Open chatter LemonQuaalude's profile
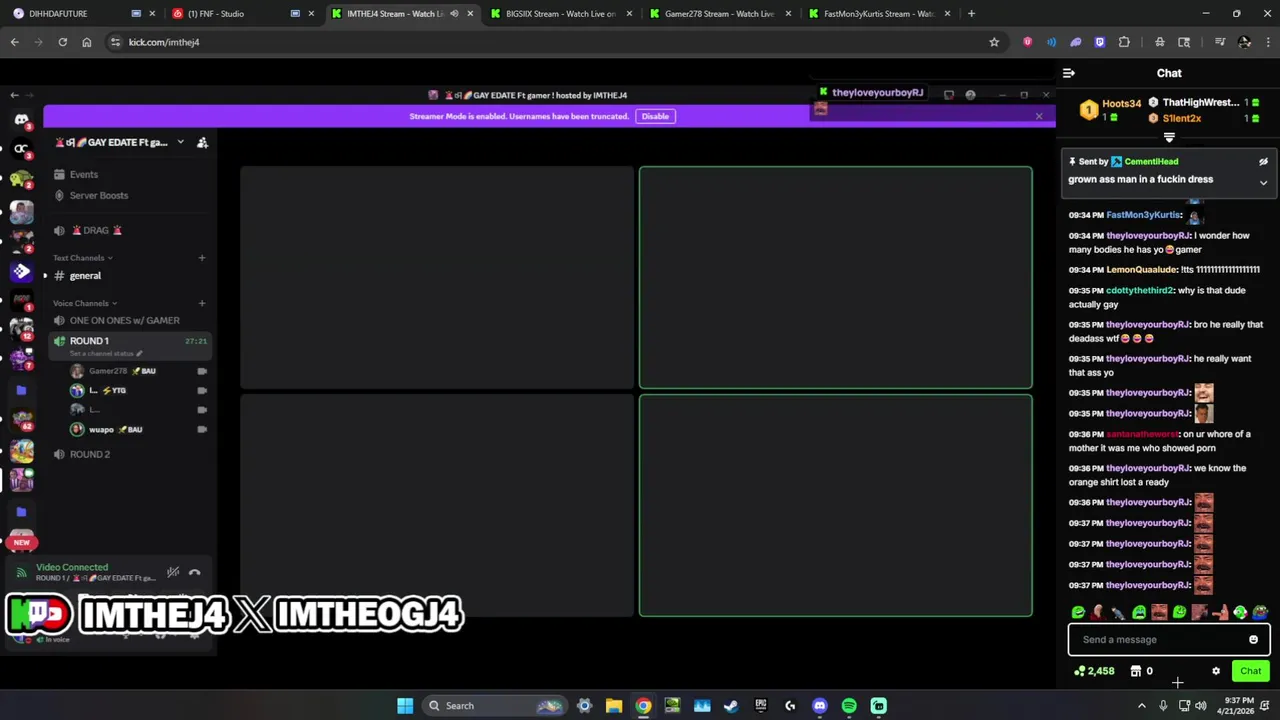Viewport: 1280px width, 720px height. (1141, 270)
